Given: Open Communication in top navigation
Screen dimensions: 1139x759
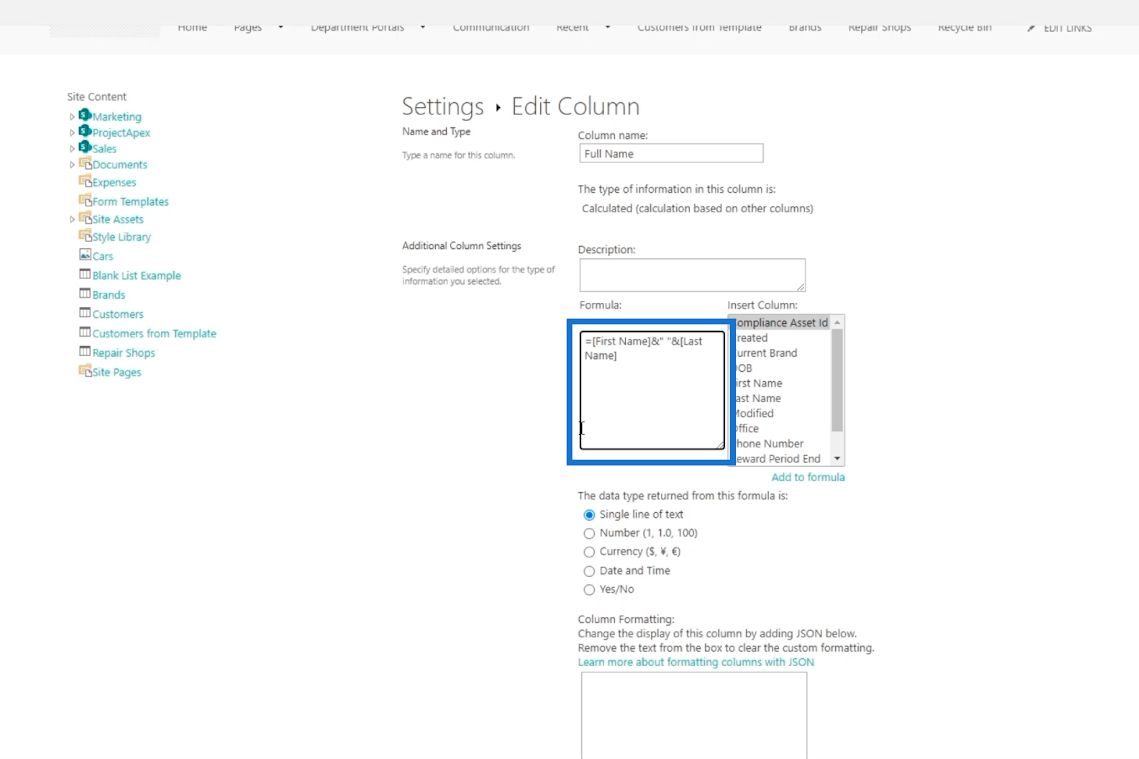Looking at the screenshot, I should (x=491, y=28).
